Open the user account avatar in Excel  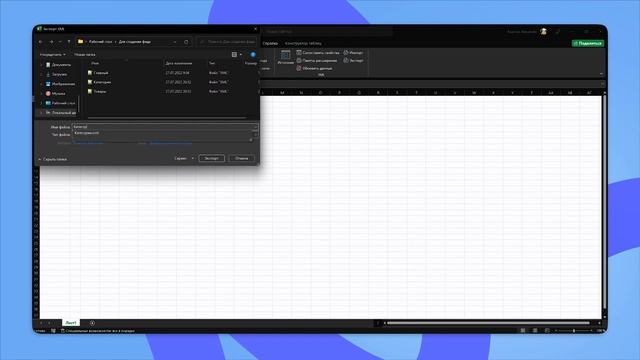click(x=544, y=31)
